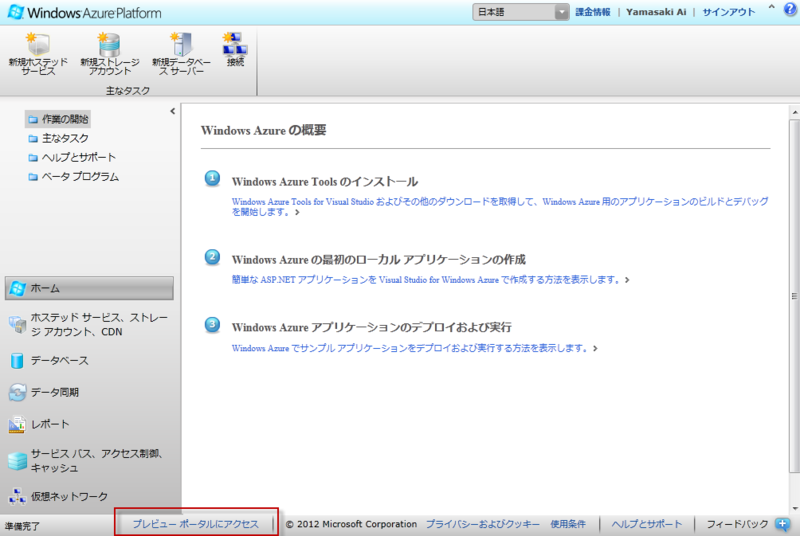Select the ヘルプとサポート folder item
Image resolution: width=800 pixels, height=536 pixels.
(x=72, y=158)
